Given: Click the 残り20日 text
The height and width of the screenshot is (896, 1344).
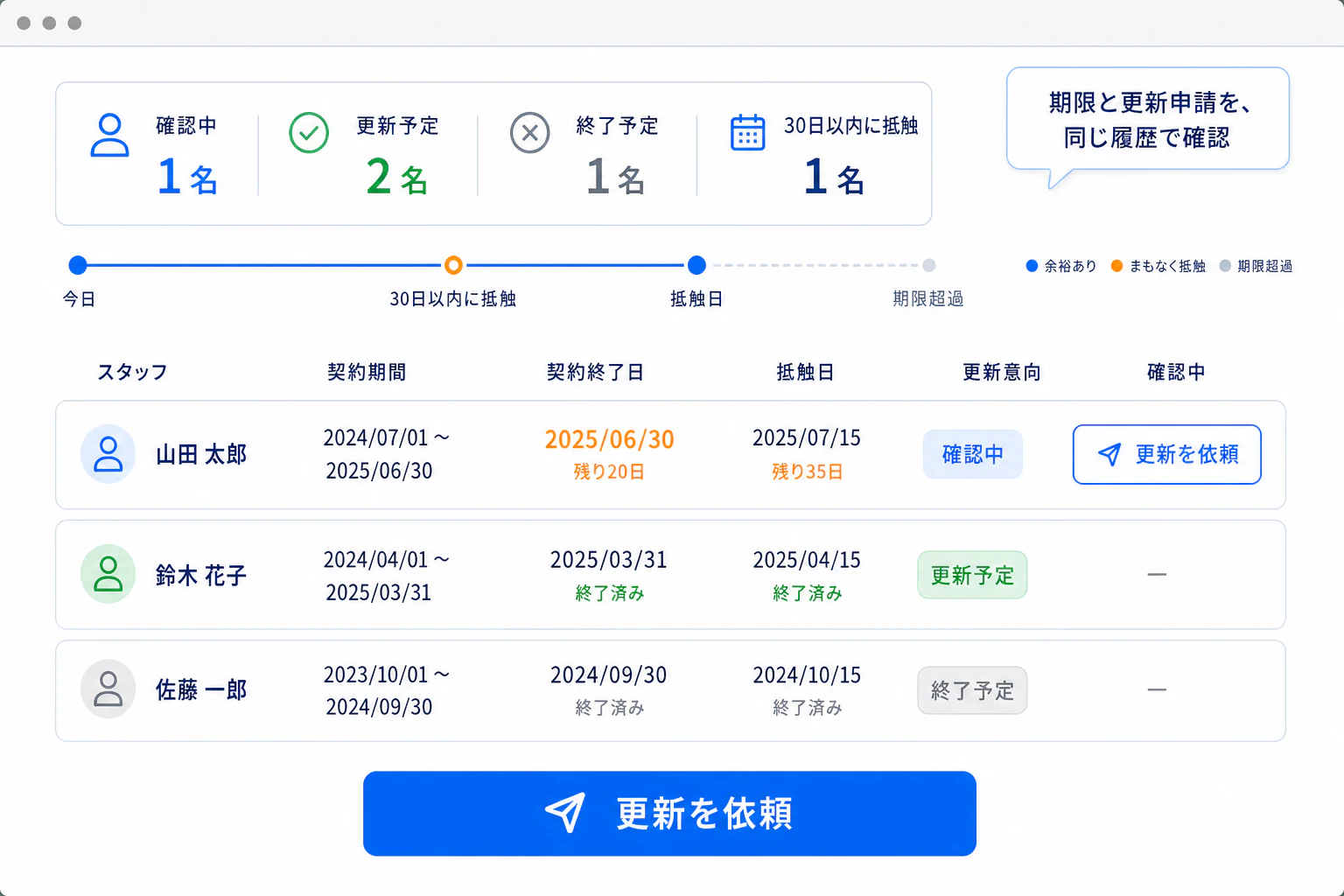Looking at the screenshot, I should coord(609,472).
